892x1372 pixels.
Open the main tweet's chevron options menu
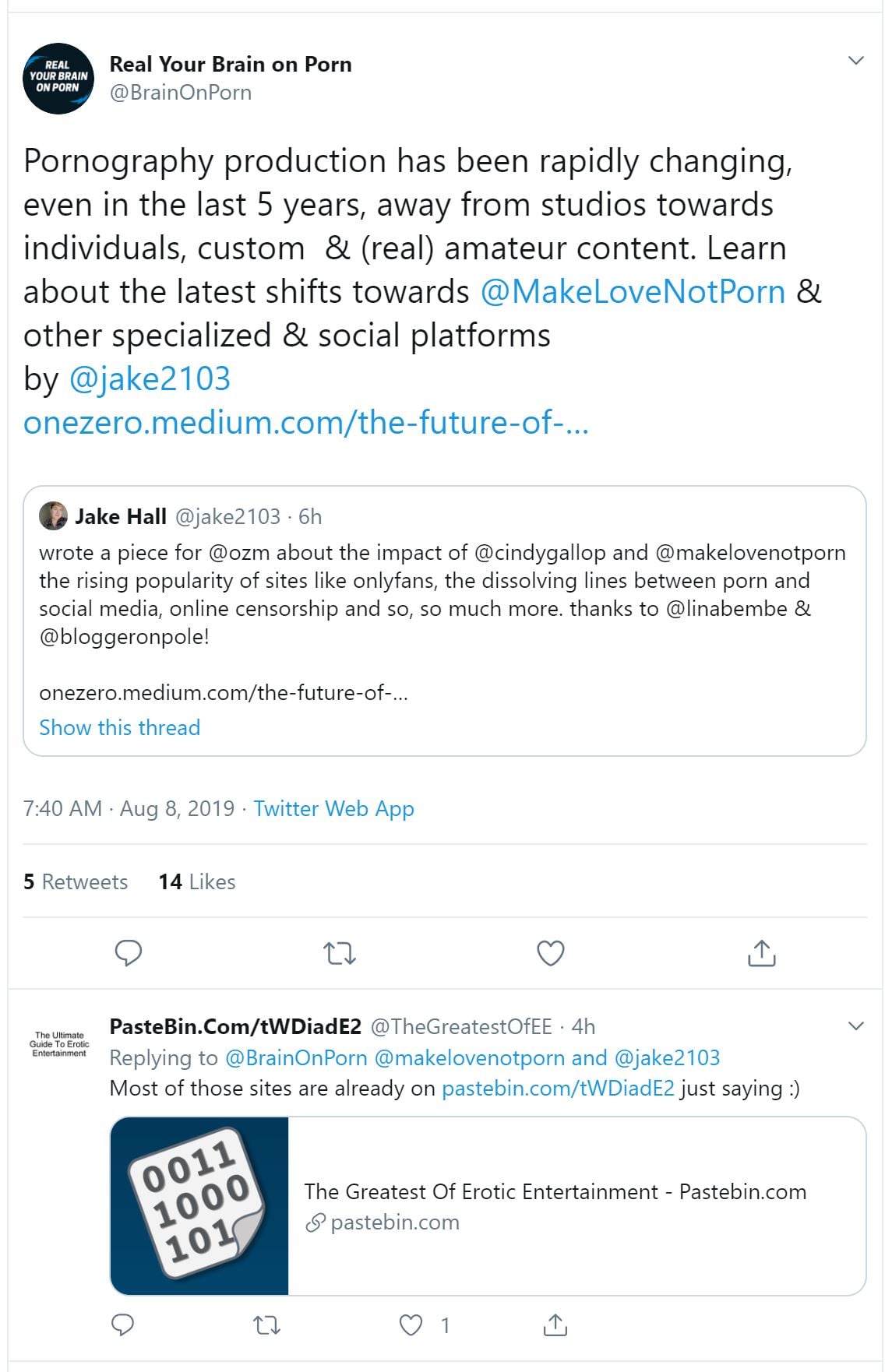tap(855, 61)
